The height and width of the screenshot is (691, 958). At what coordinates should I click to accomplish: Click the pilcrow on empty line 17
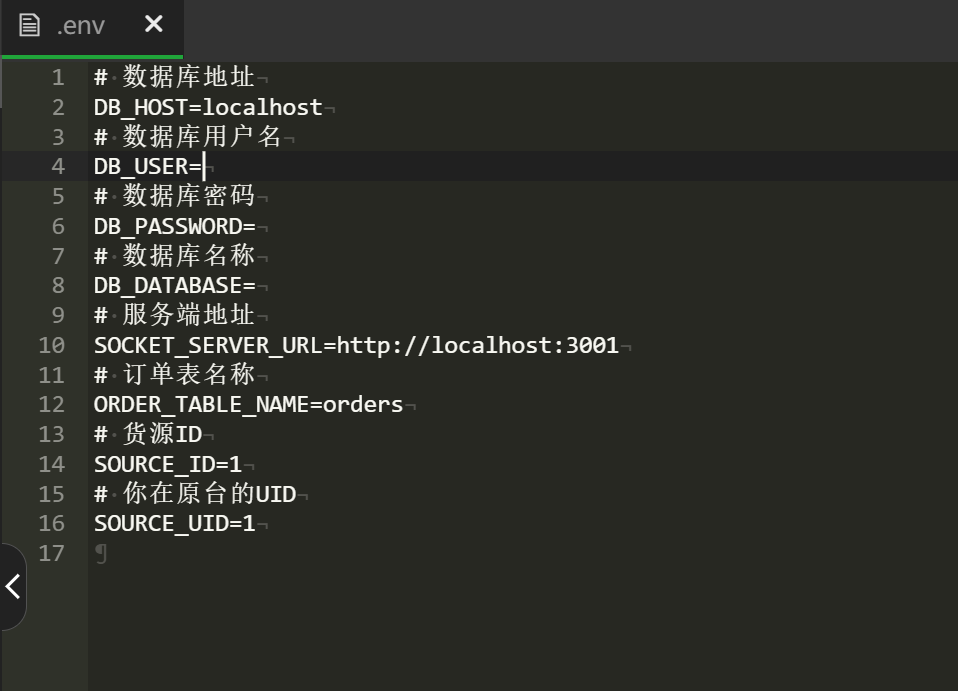click(100, 554)
